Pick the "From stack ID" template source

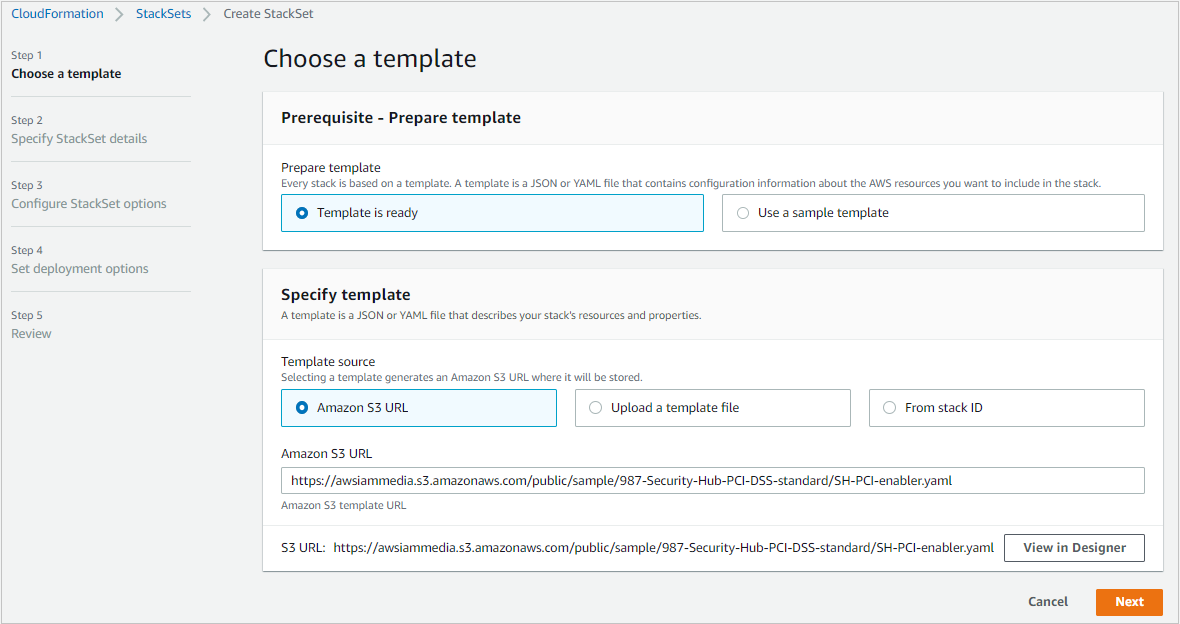tap(889, 407)
